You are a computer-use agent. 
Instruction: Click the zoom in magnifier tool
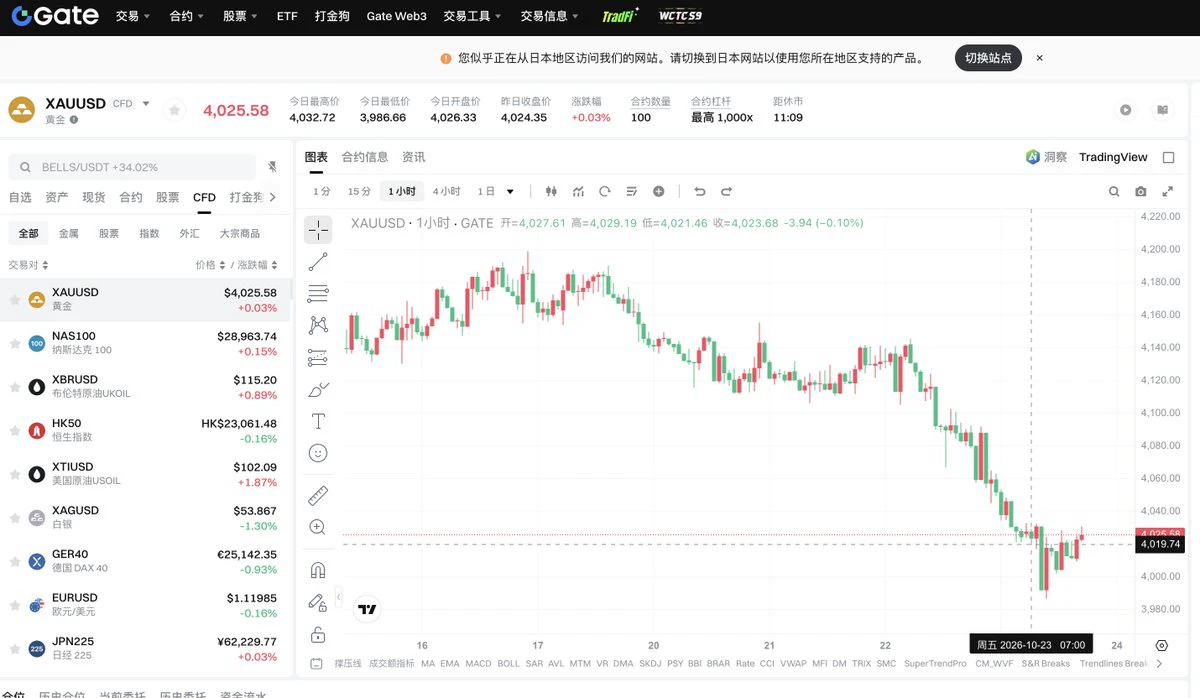pyautogui.click(x=318, y=527)
